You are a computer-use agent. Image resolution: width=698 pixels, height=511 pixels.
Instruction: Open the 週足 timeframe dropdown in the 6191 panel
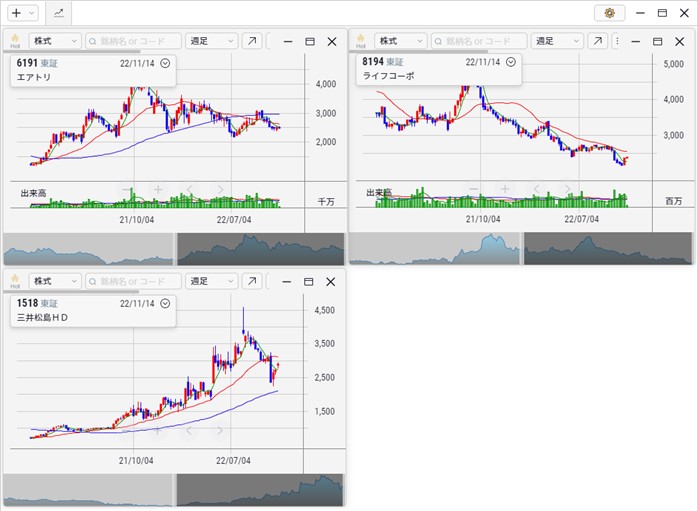coord(211,41)
